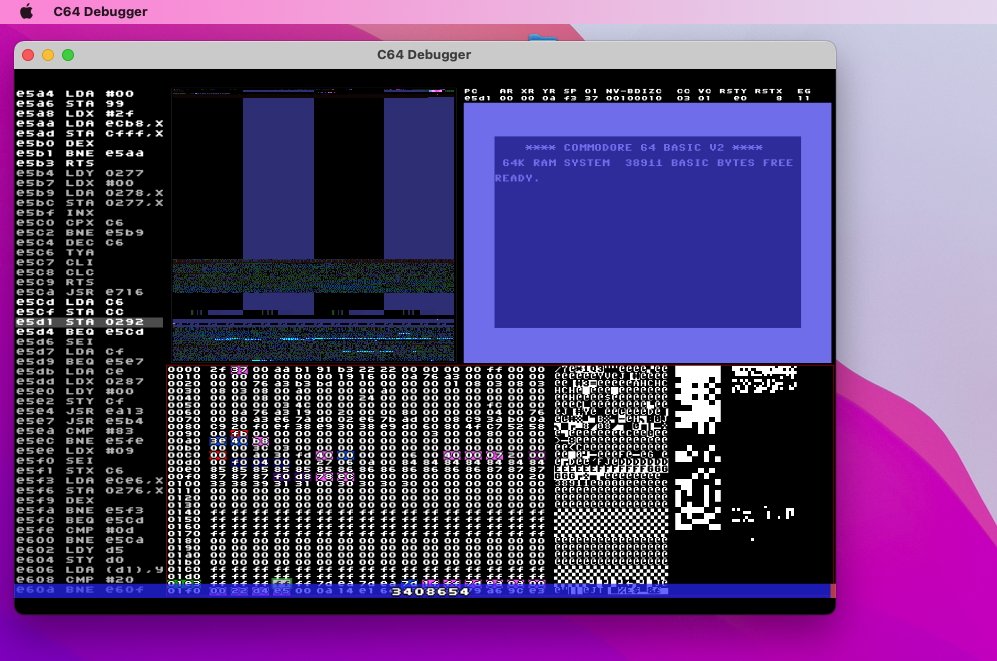Choose disassembly line e5e7 JSR e5b4

tap(80, 421)
